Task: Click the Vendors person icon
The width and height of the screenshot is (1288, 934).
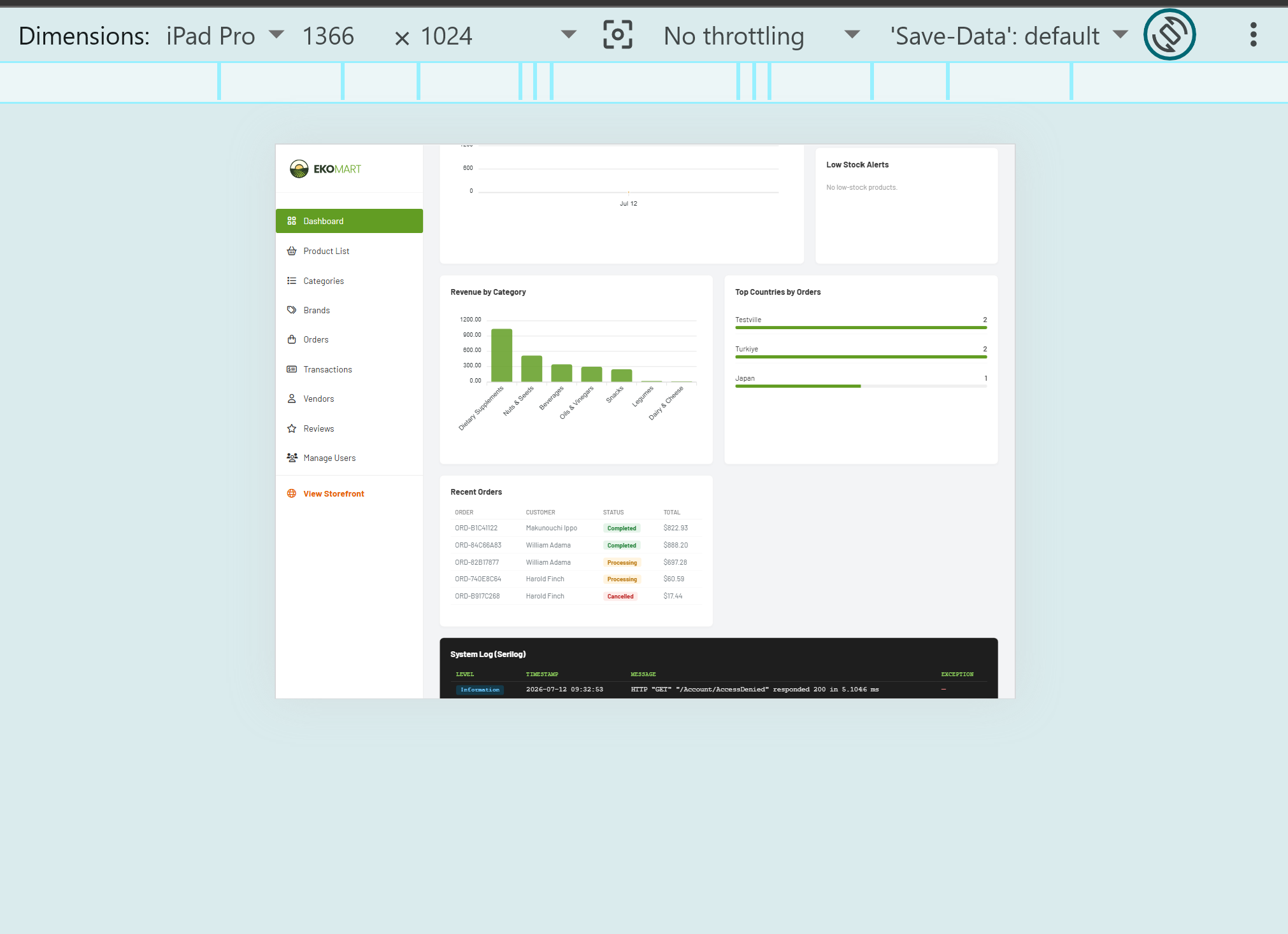Action: coord(292,399)
